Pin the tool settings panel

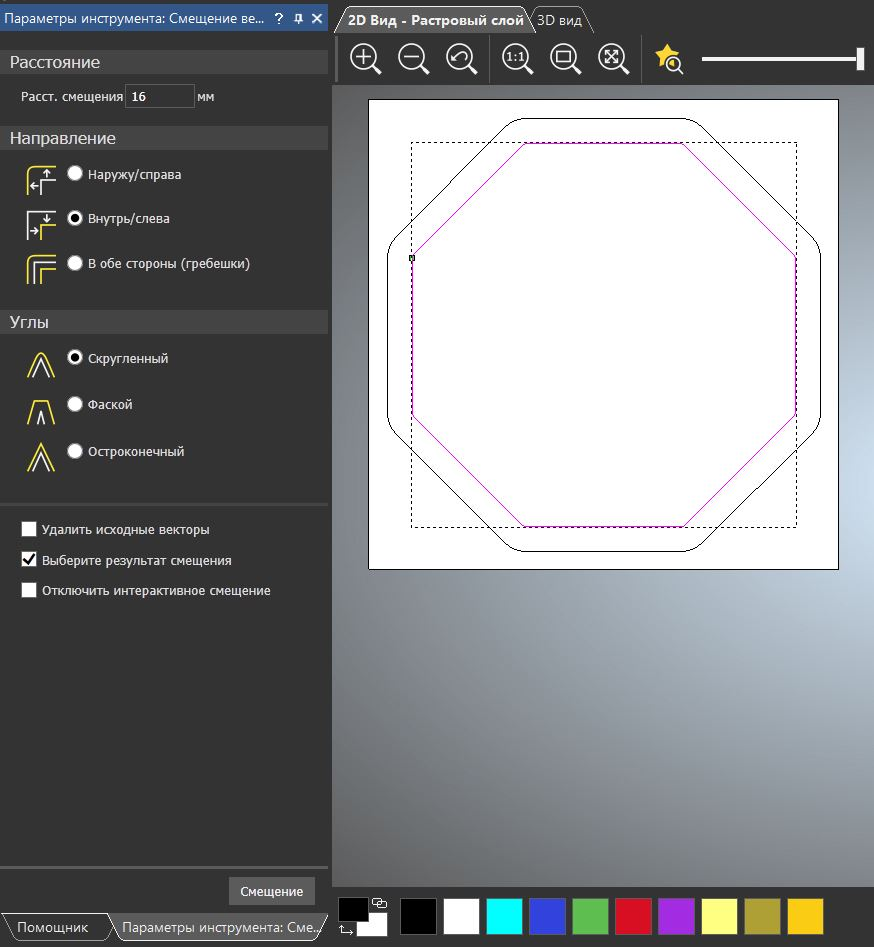click(298, 18)
